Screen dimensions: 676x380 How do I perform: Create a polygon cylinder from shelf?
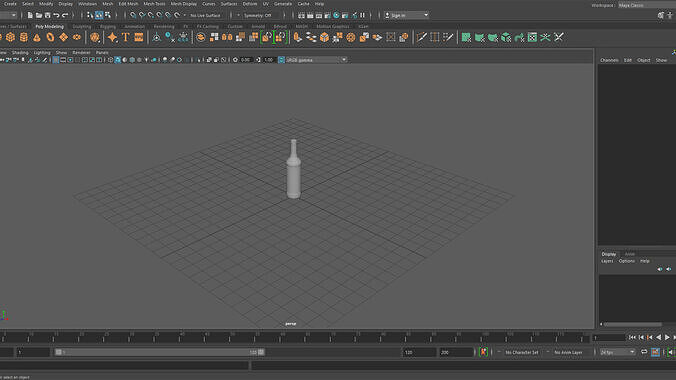tap(24, 38)
